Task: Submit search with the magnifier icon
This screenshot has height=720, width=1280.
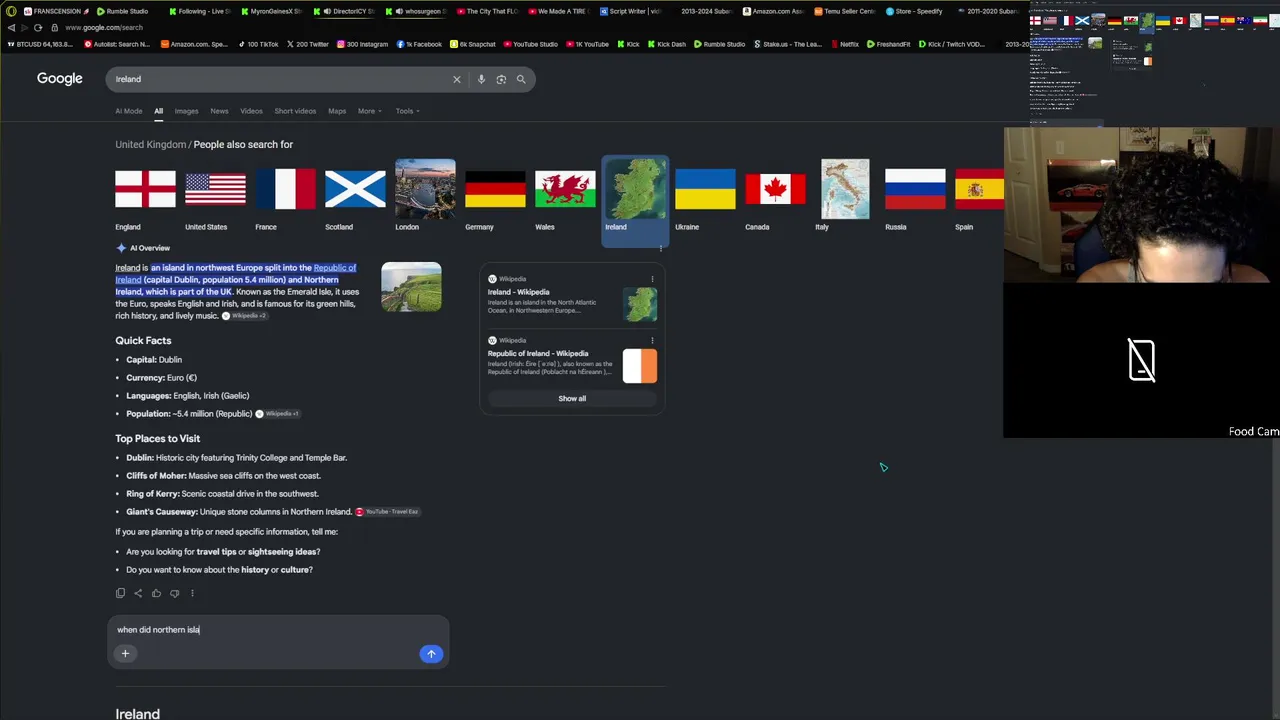Action: tap(521, 79)
